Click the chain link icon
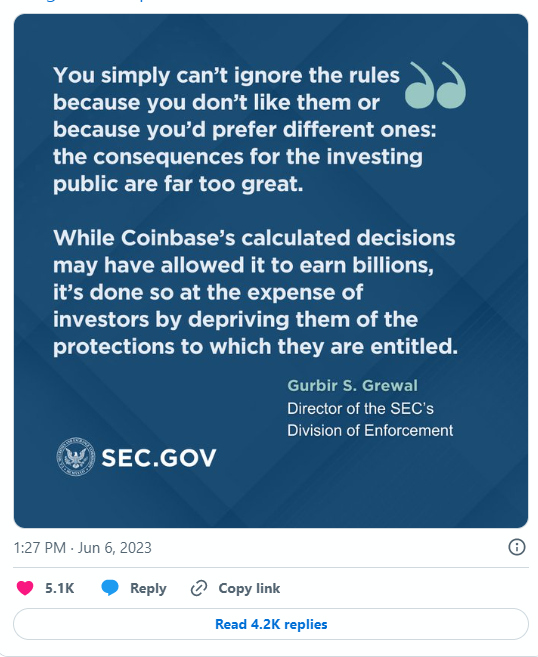Screen dimensions: 538x657 click(199, 588)
